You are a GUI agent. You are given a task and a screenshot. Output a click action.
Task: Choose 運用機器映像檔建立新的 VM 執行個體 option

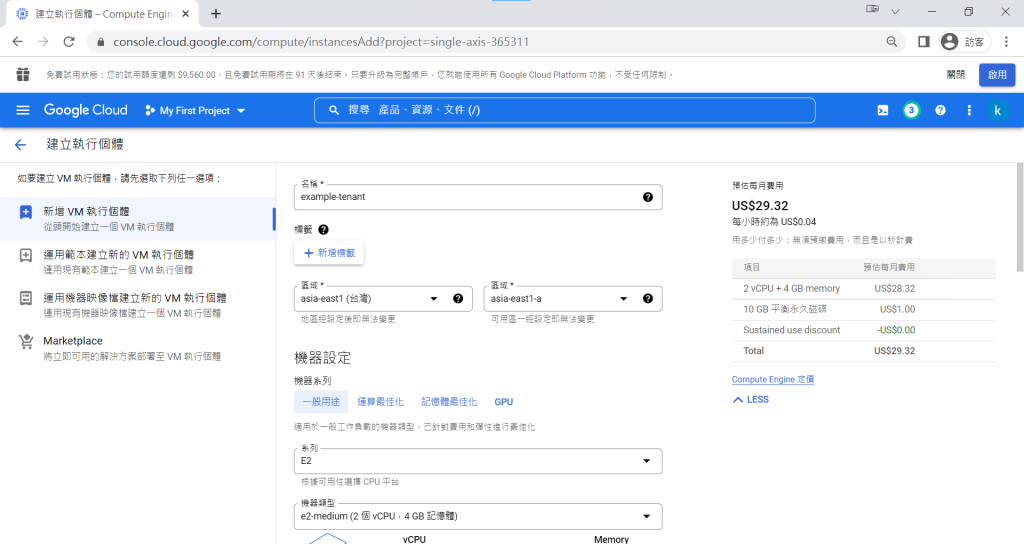(137, 305)
